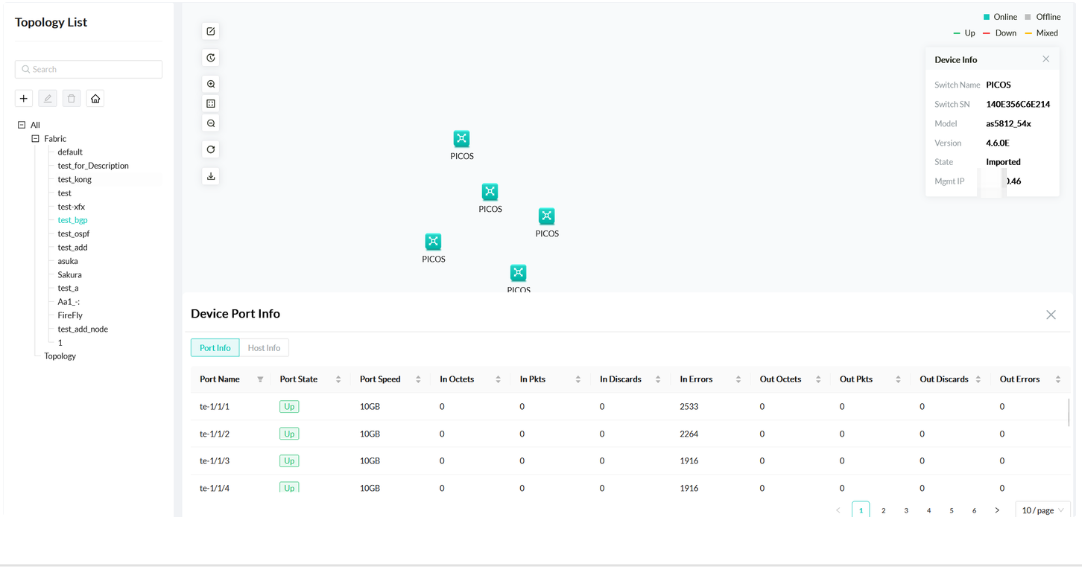
Task: Select test_ospf in the topology tree
Action: [73, 234]
